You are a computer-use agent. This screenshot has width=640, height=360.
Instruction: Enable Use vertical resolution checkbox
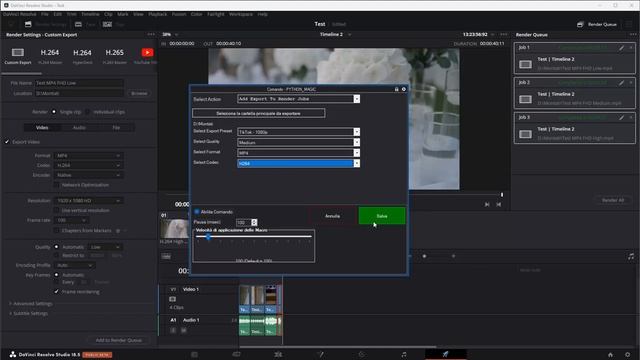57,210
